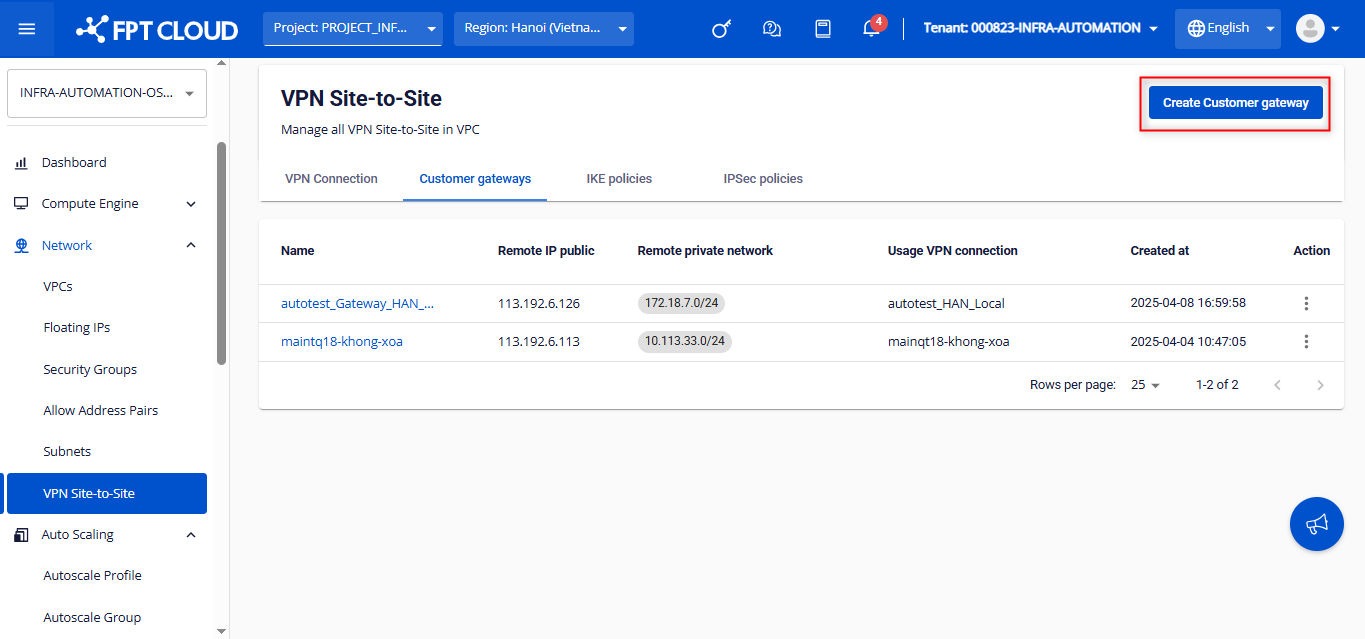Screen dimensions: 1365x639
Task: Open the hamburger navigation menu
Action: click(x=27, y=29)
